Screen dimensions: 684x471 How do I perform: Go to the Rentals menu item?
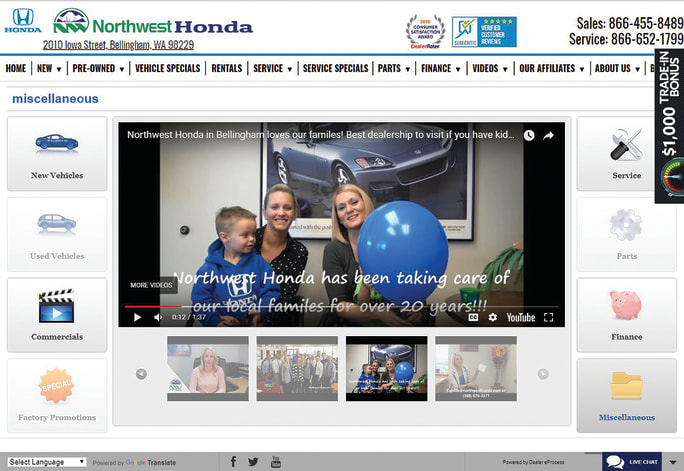point(227,69)
